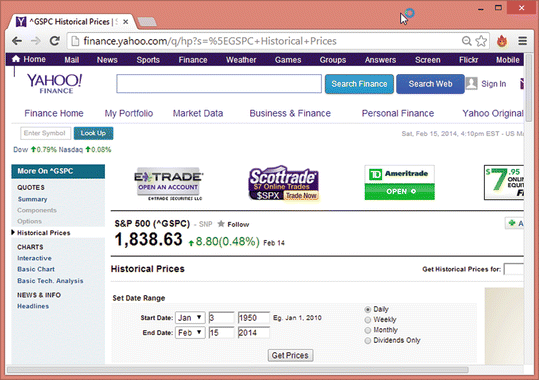
Task: Open the Basic Chart link
Action: 36,269
